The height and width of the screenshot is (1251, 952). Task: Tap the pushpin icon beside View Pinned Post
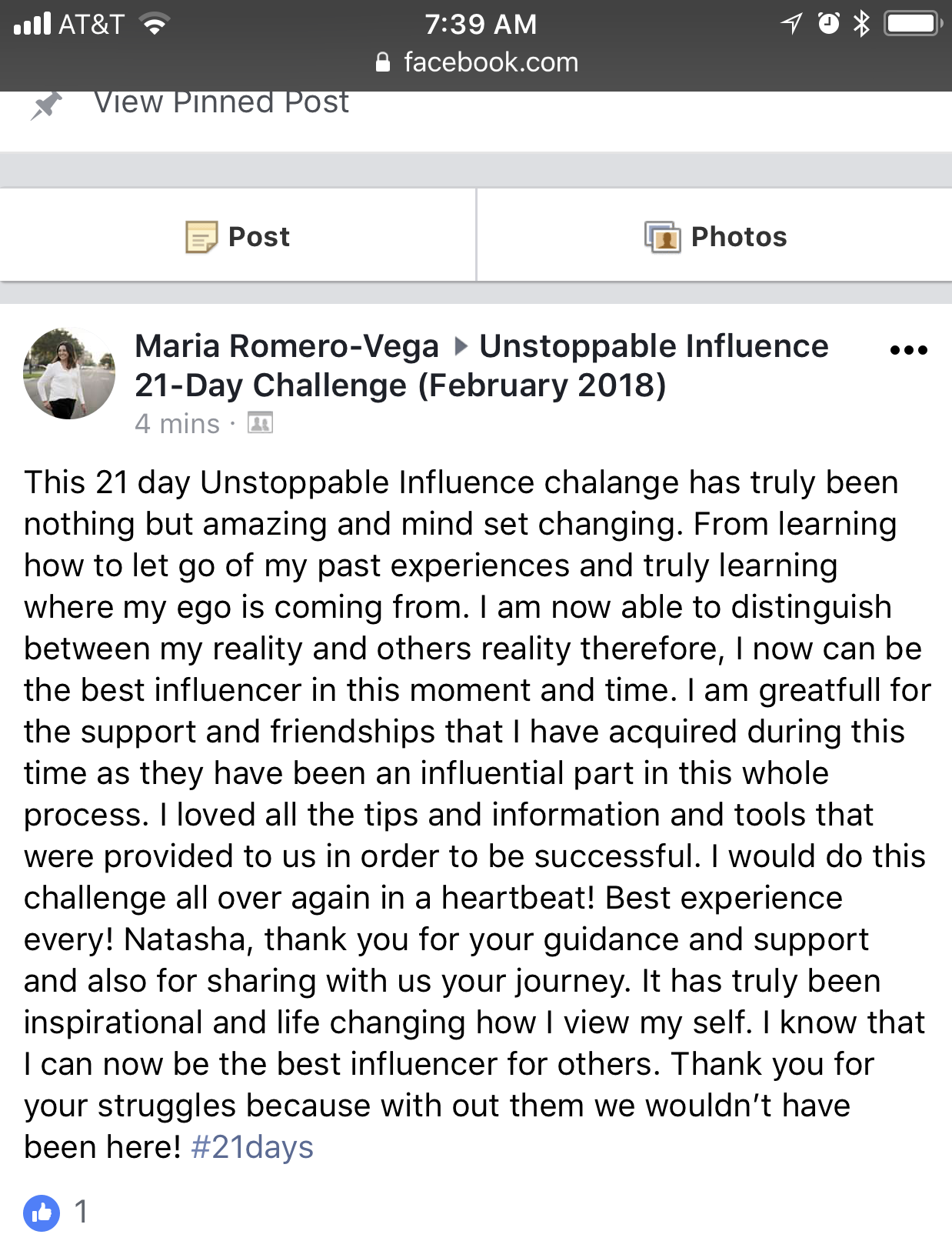(46, 105)
